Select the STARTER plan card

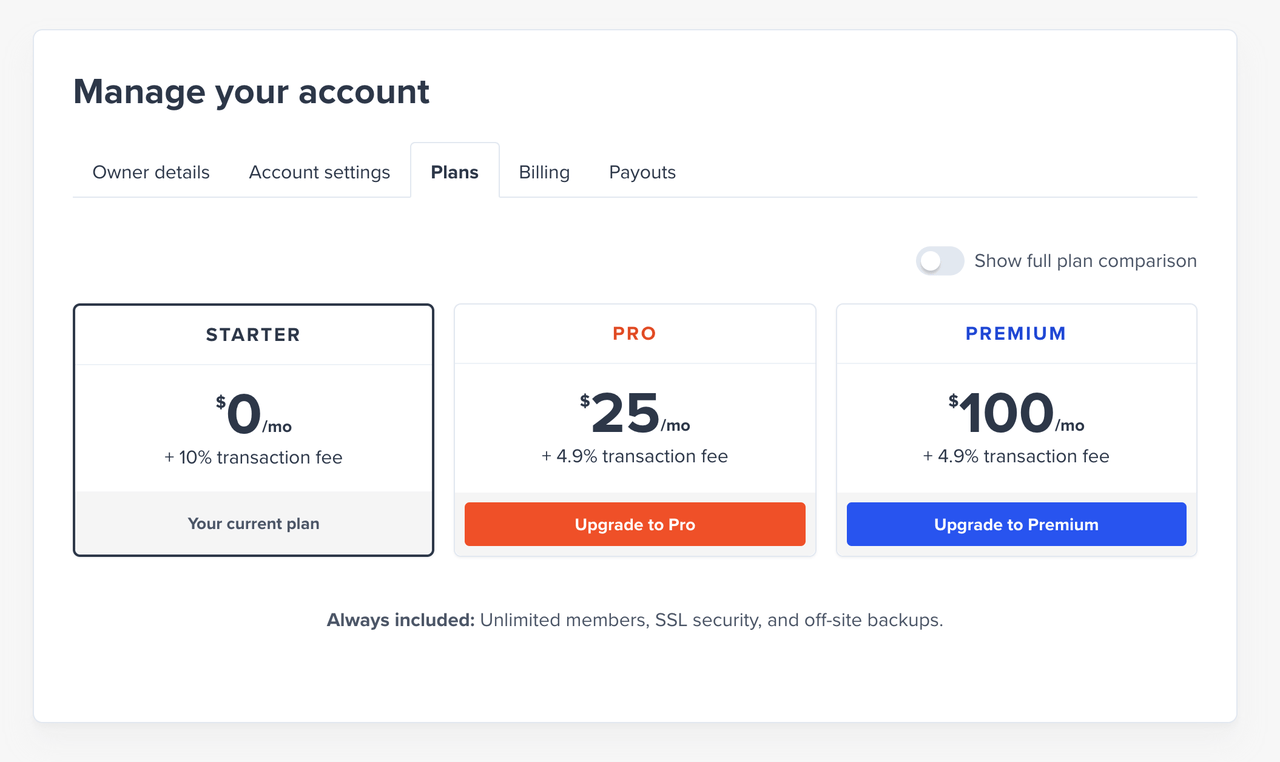[x=253, y=430]
